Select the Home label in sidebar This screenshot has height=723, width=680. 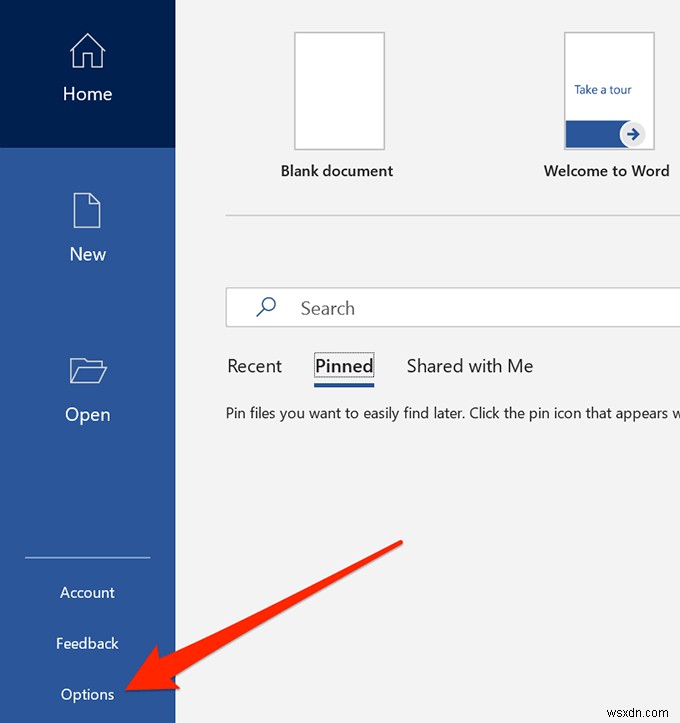[88, 94]
